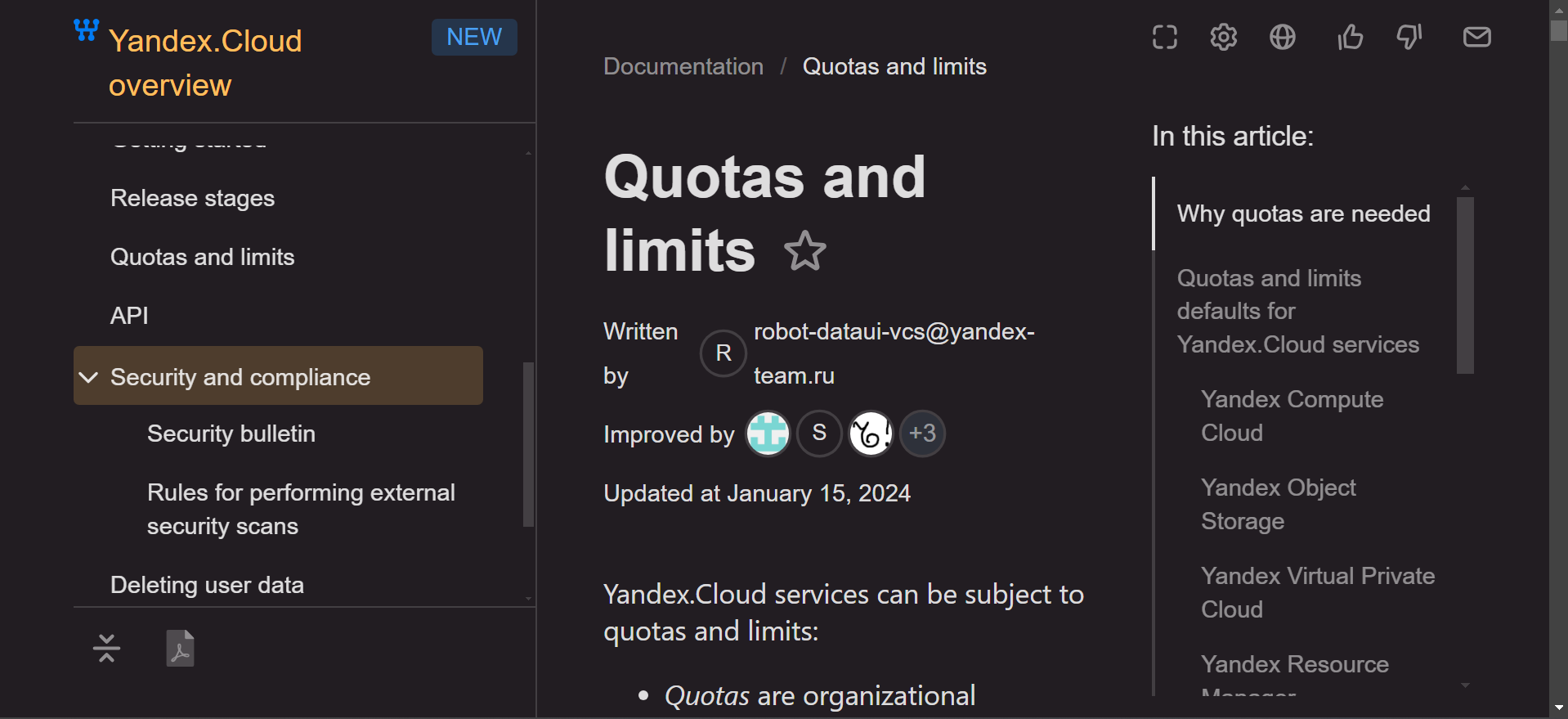Click the S contributor avatar
Screen dimensions: 1568x719
tap(819, 434)
